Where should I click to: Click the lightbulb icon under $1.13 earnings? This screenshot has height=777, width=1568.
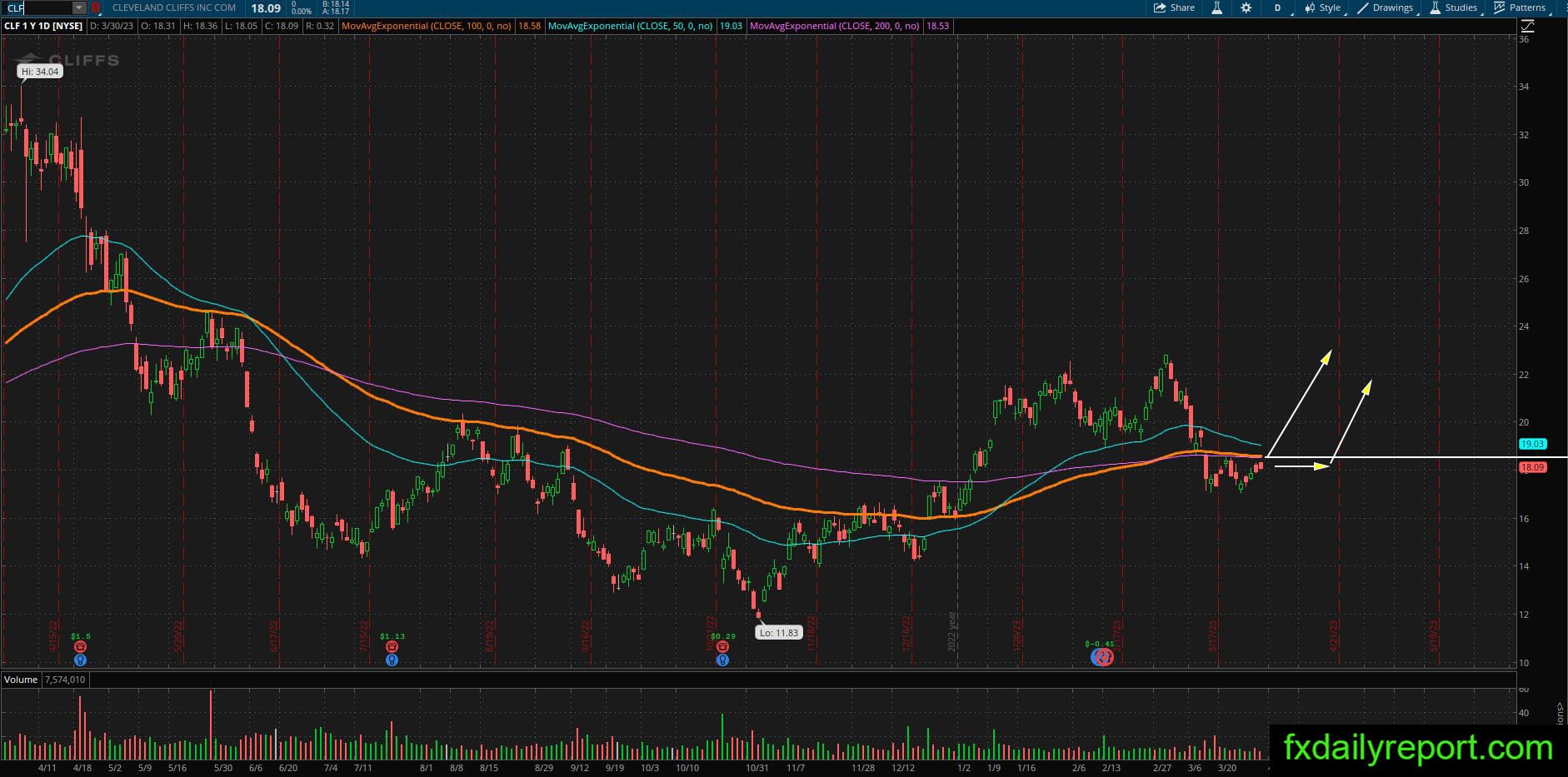(x=392, y=660)
